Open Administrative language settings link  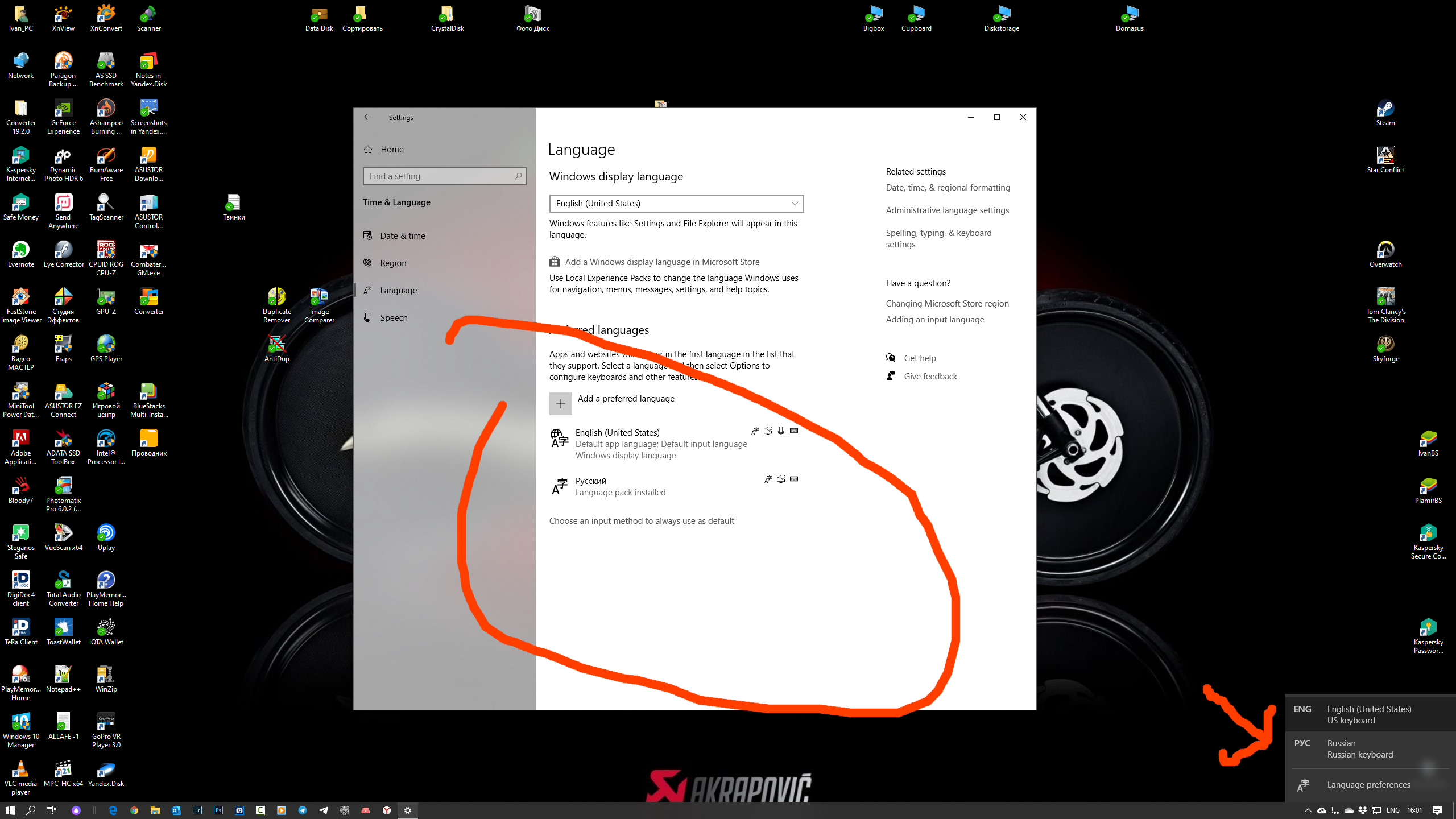(947, 210)
